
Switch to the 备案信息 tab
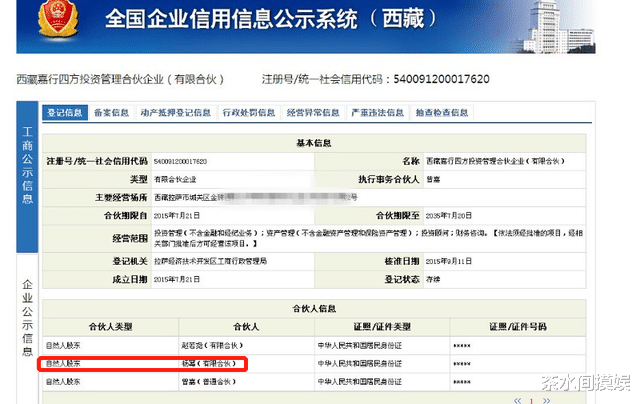click(x=111, y=113)
